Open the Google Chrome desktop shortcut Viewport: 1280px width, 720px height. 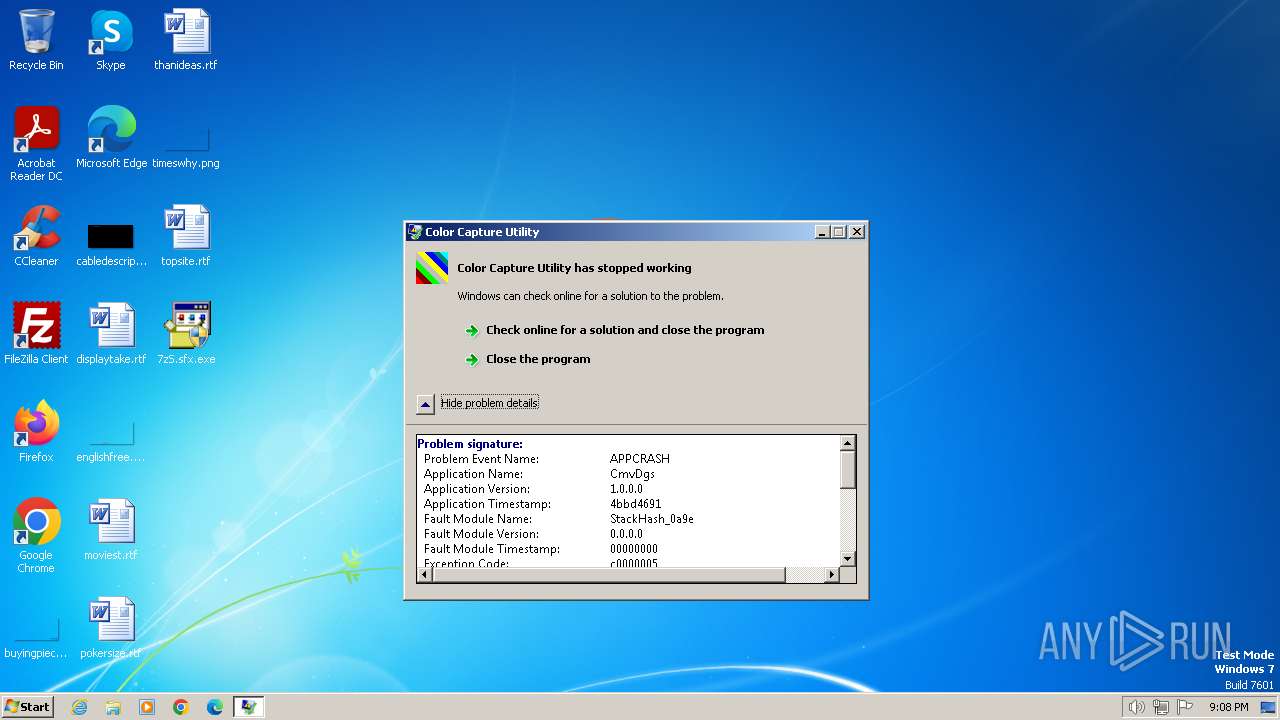tap(36, 536)
